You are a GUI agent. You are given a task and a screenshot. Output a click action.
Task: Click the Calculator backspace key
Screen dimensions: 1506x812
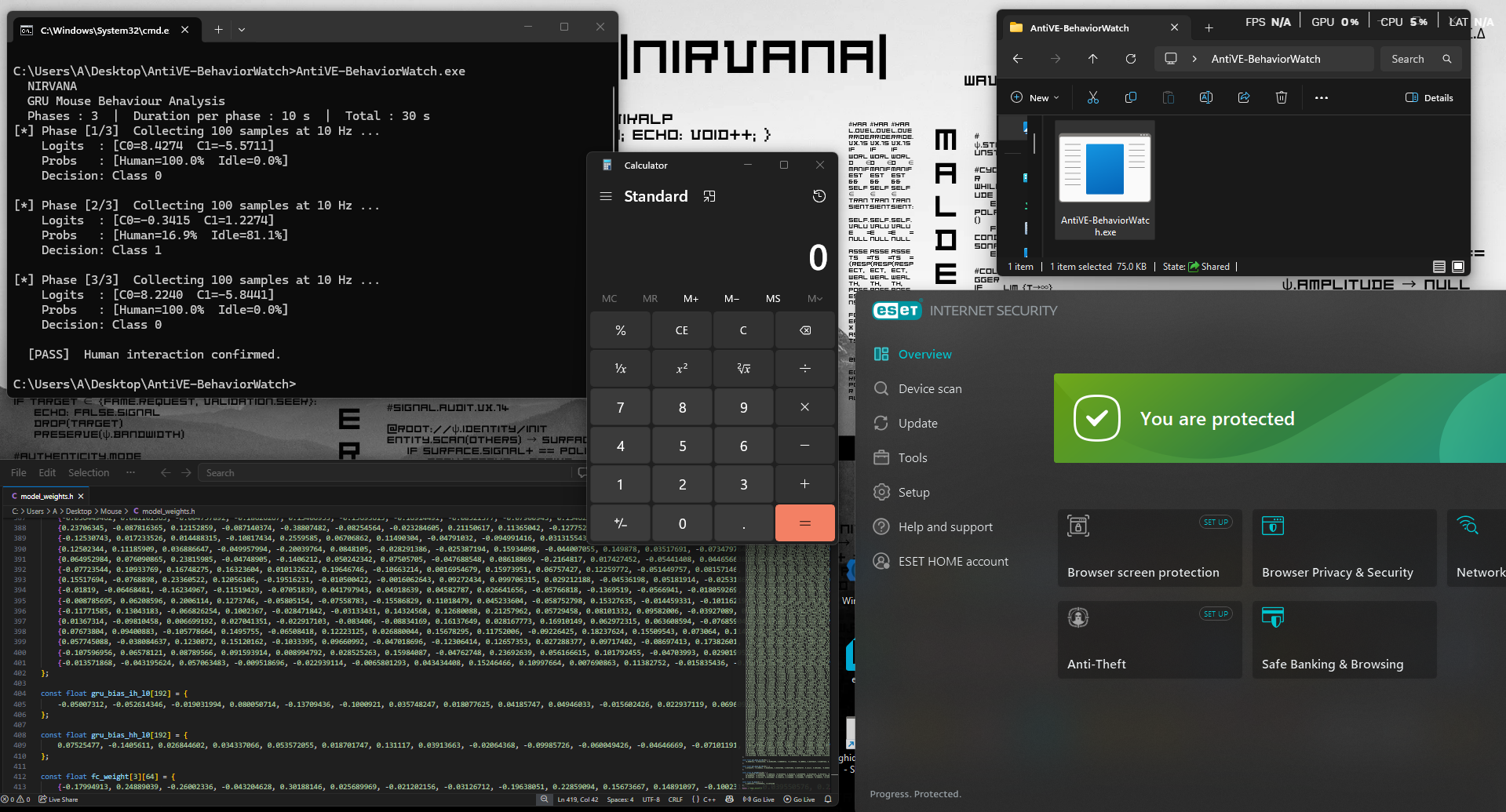tap(805, 330)
